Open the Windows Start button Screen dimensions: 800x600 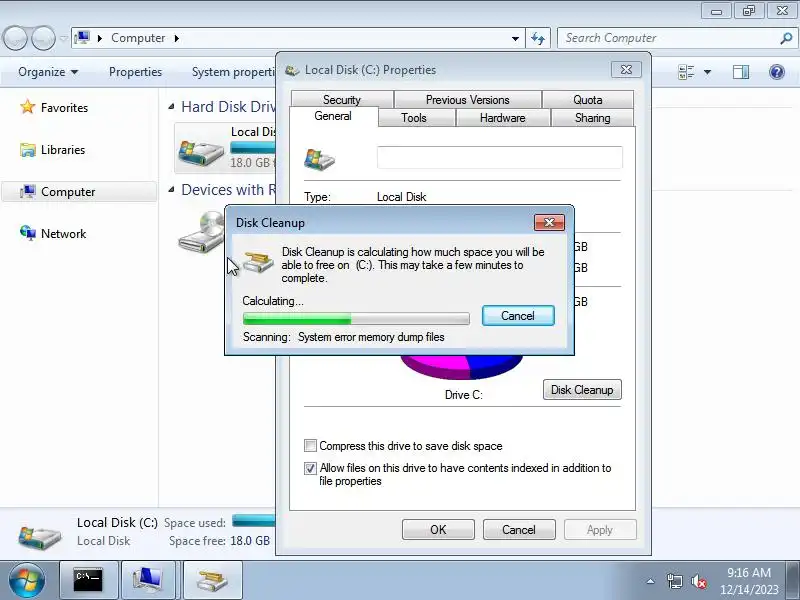tap(27, 581)
